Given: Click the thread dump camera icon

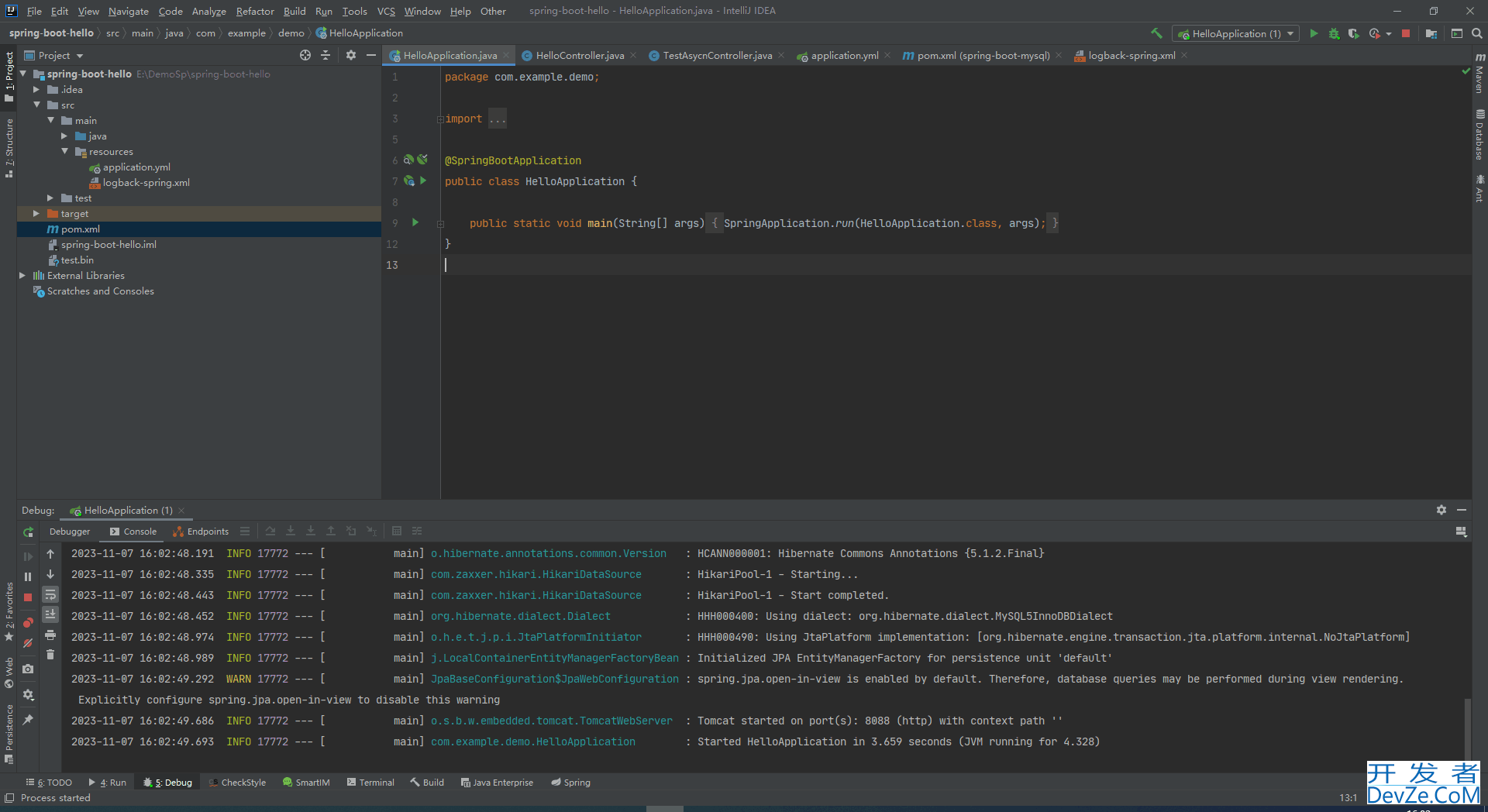Looking at the screenshot, I should pyautogui.click(x=28, y=669).
